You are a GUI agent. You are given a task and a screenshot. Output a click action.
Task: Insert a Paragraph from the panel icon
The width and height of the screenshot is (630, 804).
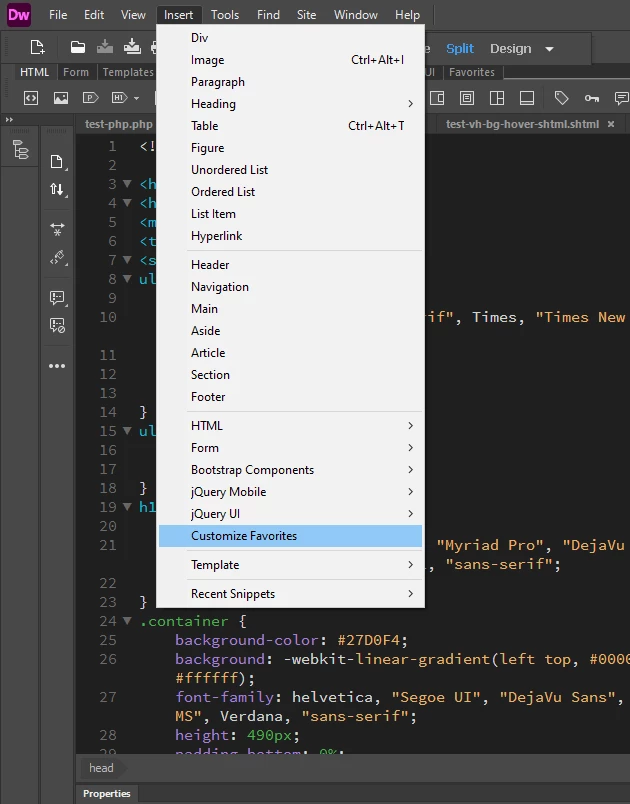tap(90, 97)
